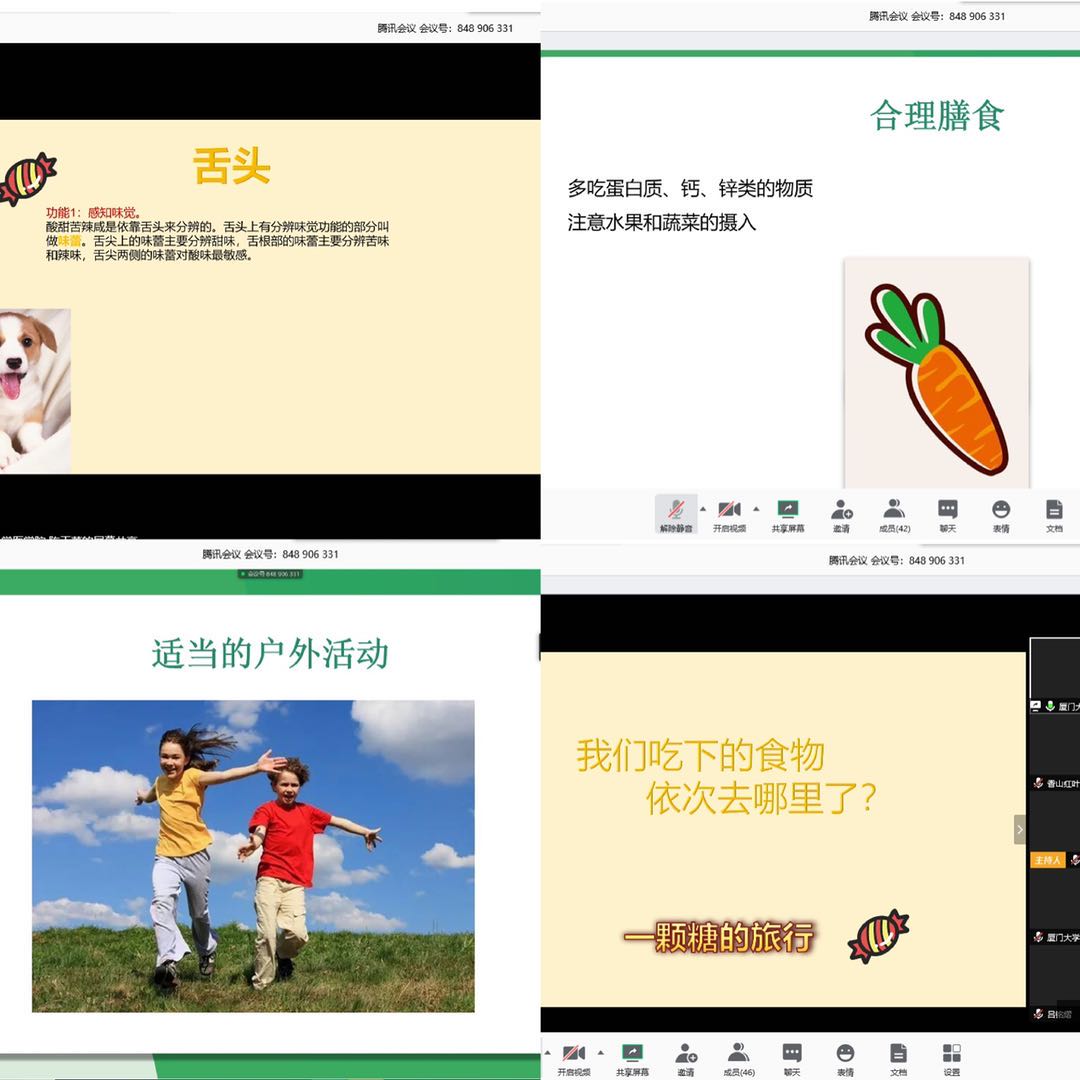Viewport: 1080px width, 1080px height.
Task: Open 文档 documents icon in 成员(42) toolbar
Action: click(1054, 510)
